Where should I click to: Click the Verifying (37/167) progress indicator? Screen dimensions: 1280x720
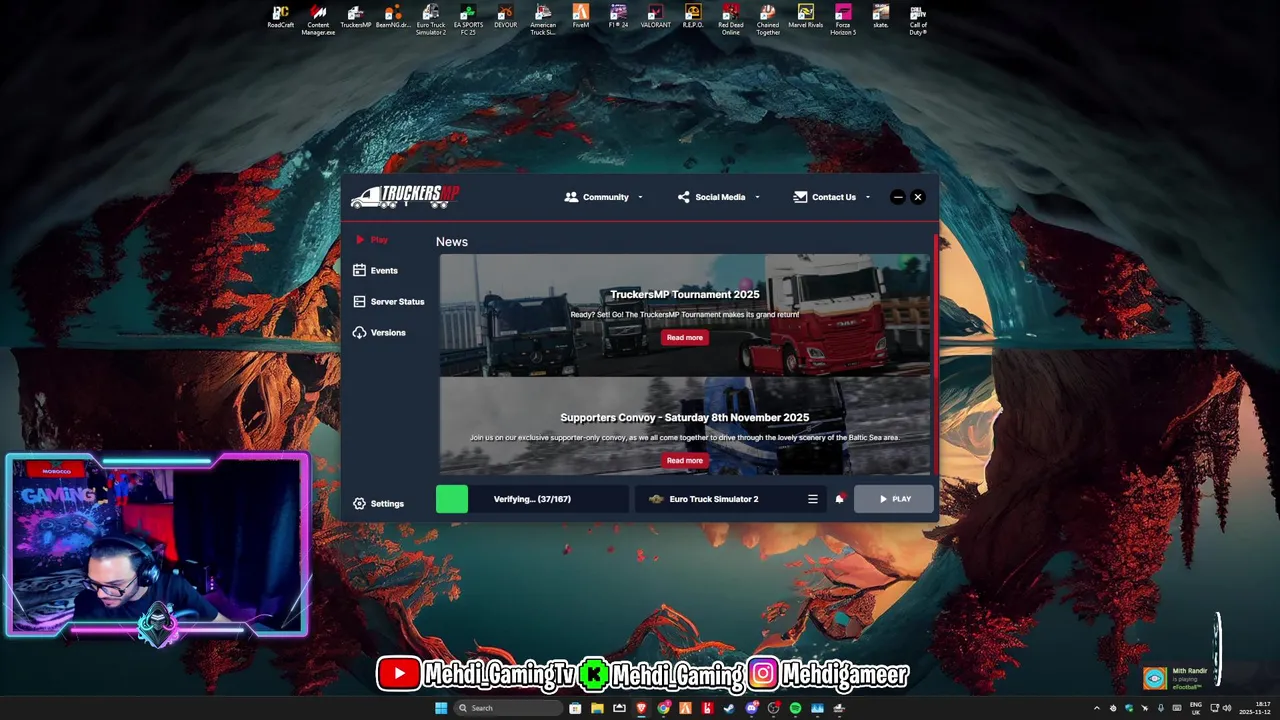[532, 499]
